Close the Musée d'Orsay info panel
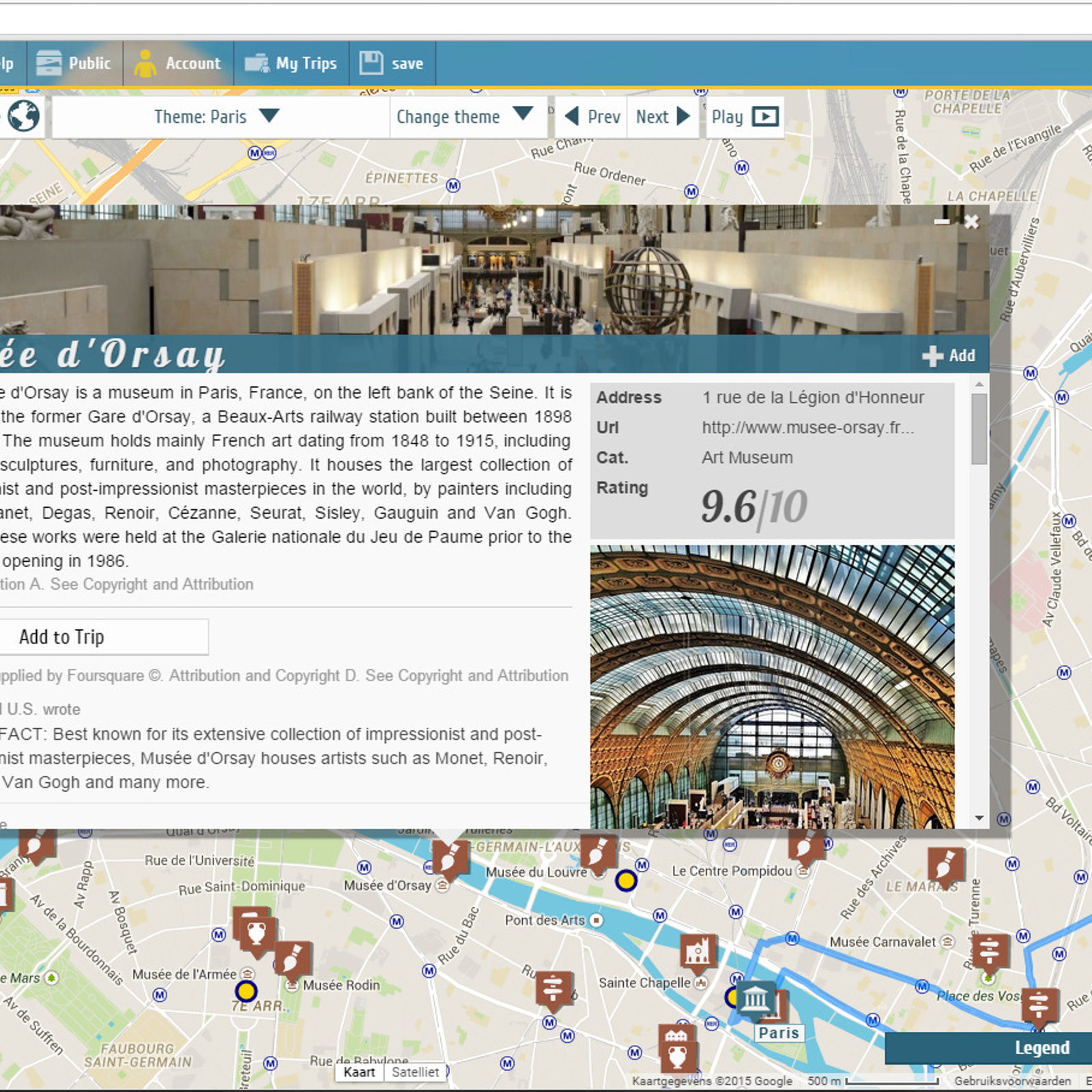Viewport: 1092px width, 1092px height. pyautogui.click(x=972, y=221)
